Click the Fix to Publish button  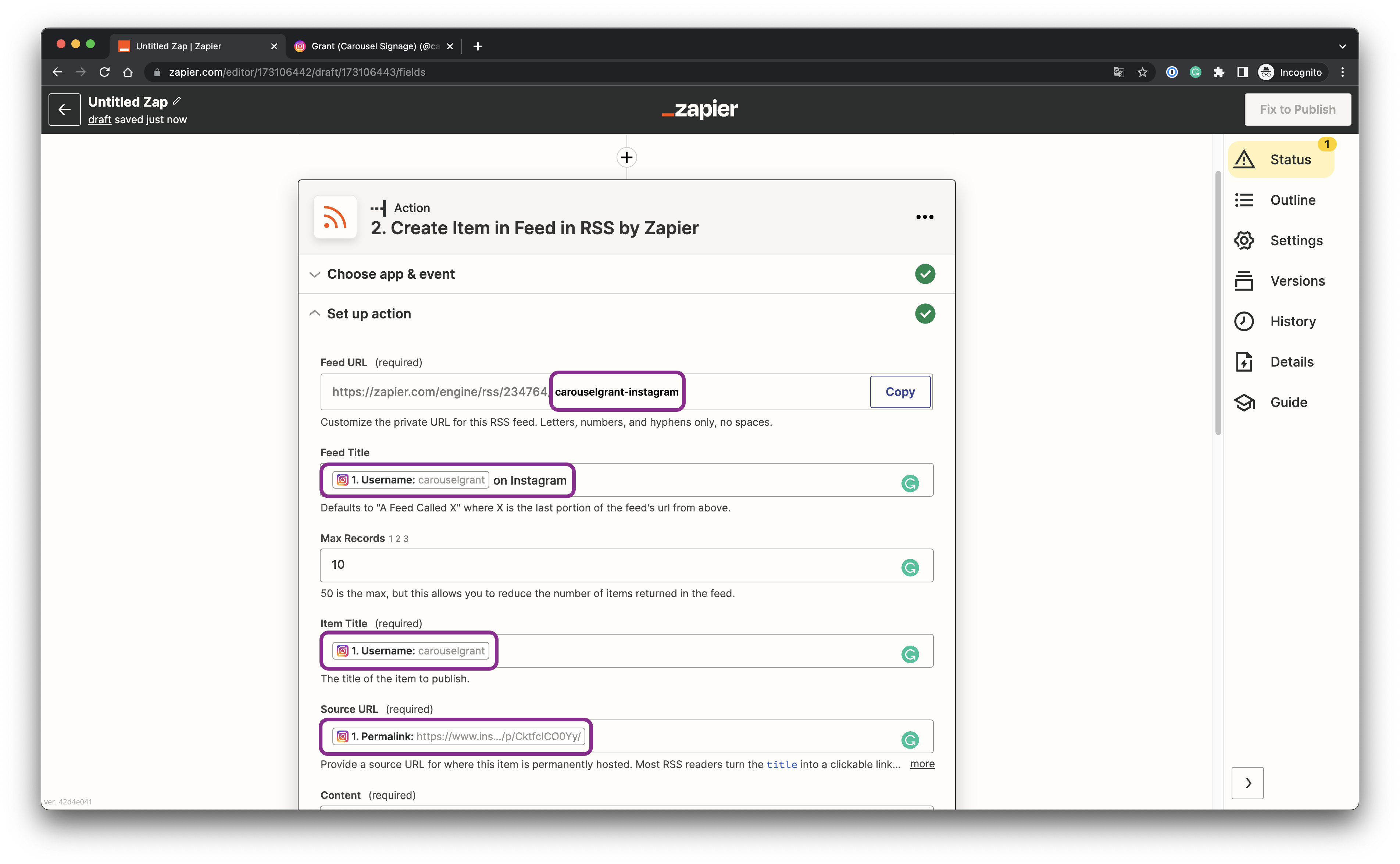[1298, 109]
